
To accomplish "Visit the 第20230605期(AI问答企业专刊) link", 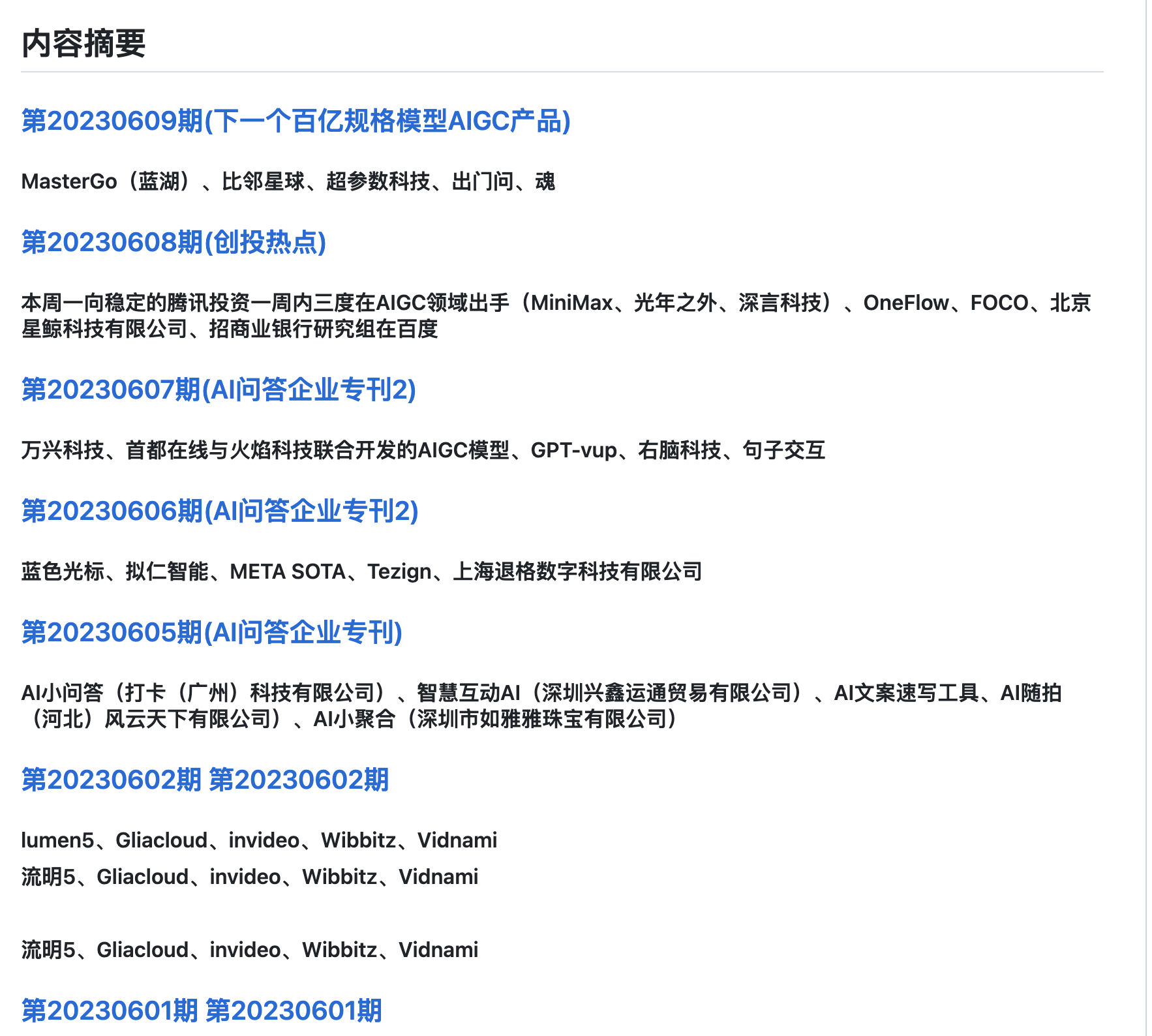I will [211, 632].
